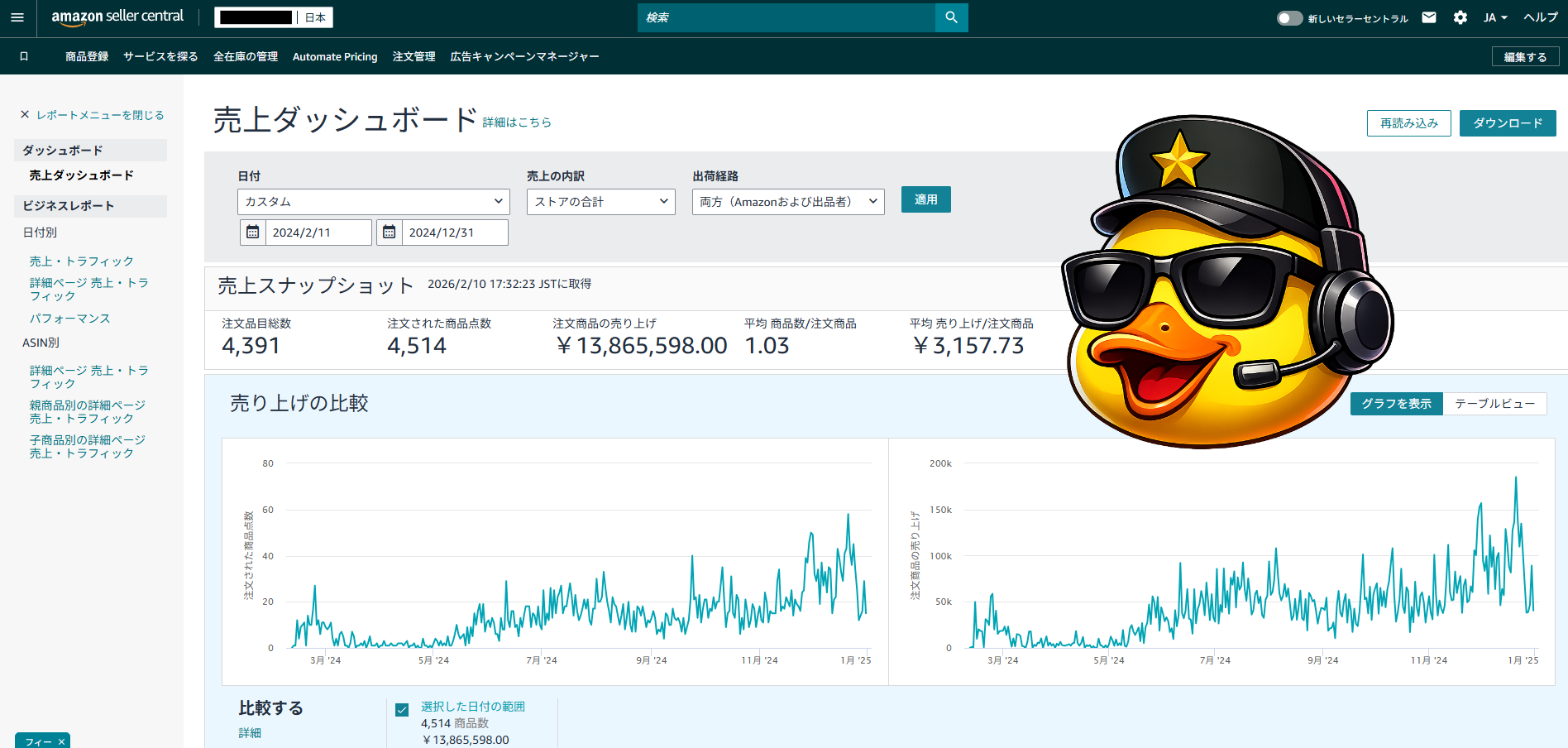The height and width of the screenshot is (748, 1568).
Task: Uncheck the selected date range checkbox
Action: [x=402, y=710]
